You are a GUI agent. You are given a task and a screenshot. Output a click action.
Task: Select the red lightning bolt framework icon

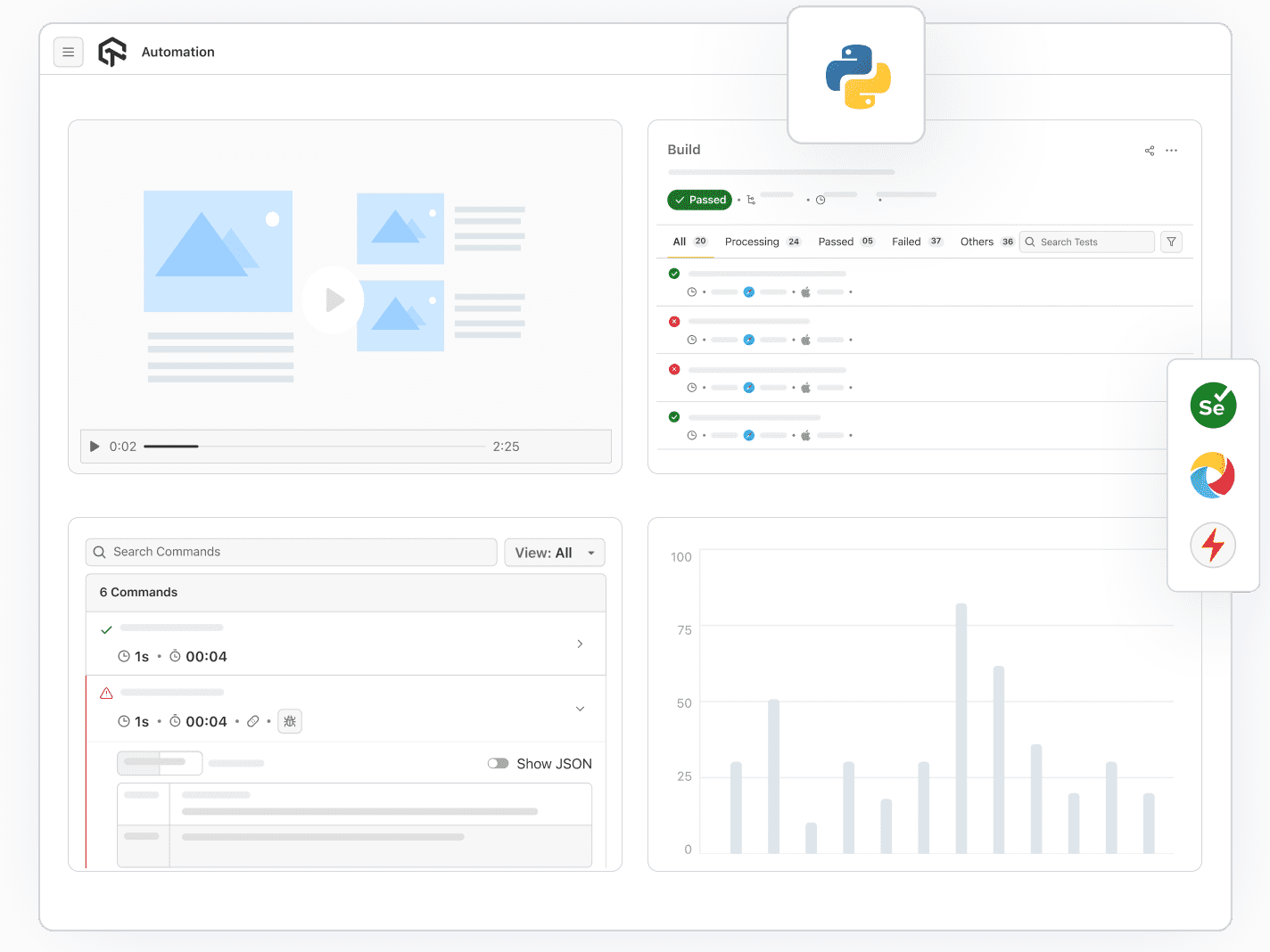point(1212,545)
